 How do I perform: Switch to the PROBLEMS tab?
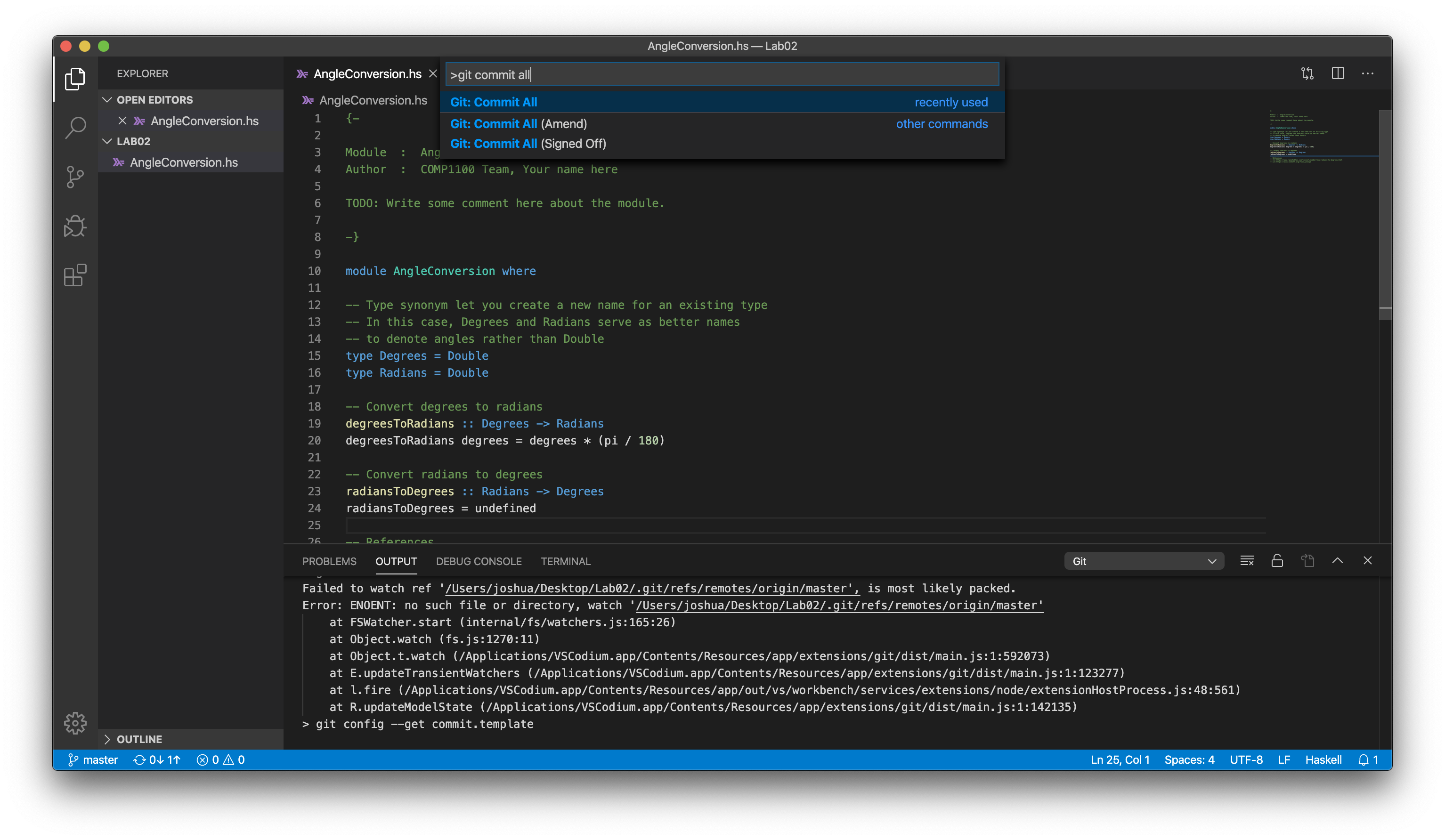pos(329,561)
